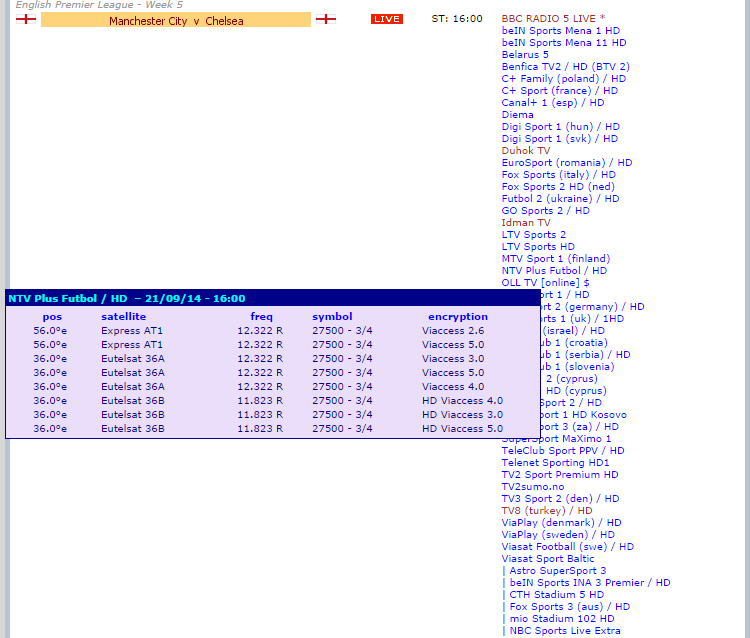
Task: Click the red LIVE badge
Action: pos(386,19)
